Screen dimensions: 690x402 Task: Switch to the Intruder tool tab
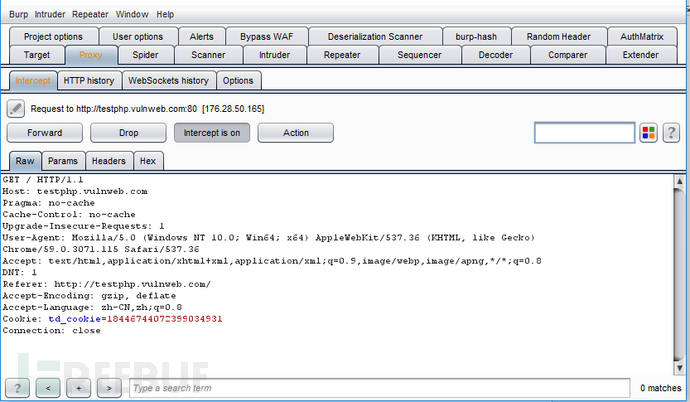pyautogui.click(x=274, y=55)
